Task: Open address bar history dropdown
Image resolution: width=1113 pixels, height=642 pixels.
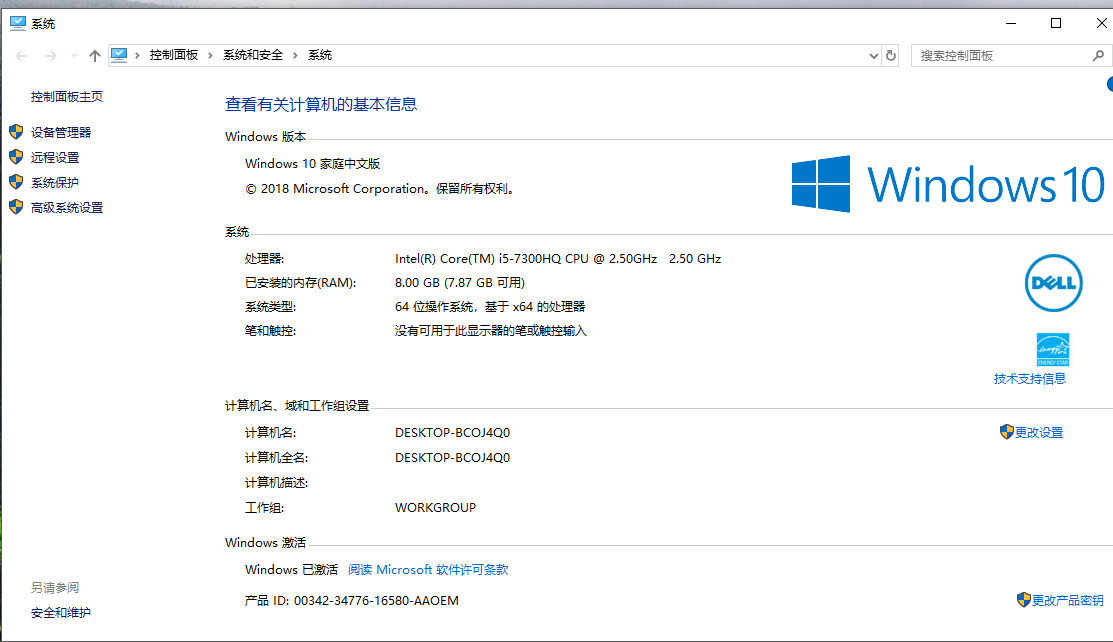Action: 874,55
